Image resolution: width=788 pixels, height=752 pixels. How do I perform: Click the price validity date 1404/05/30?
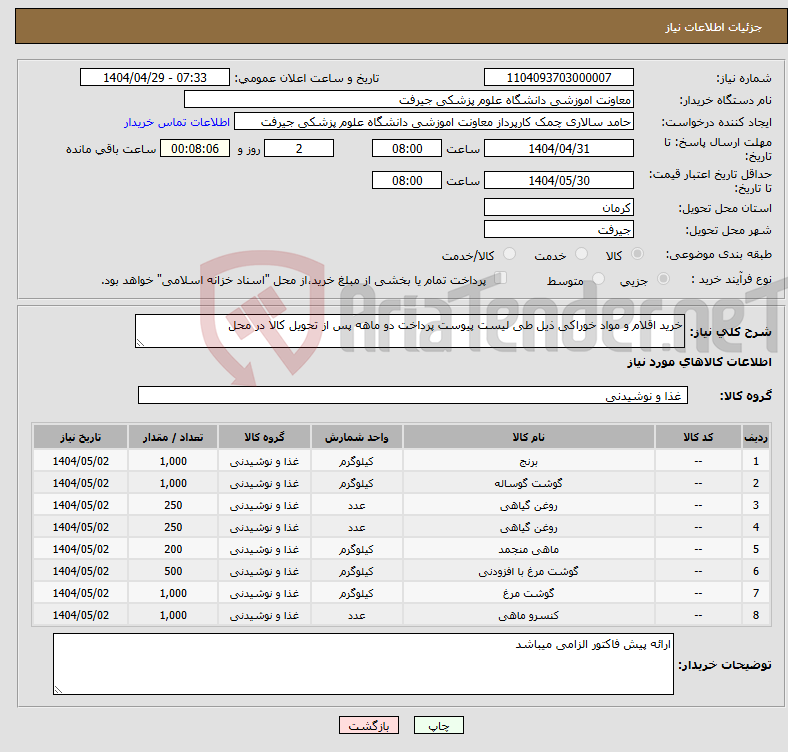tap(558, 180)
